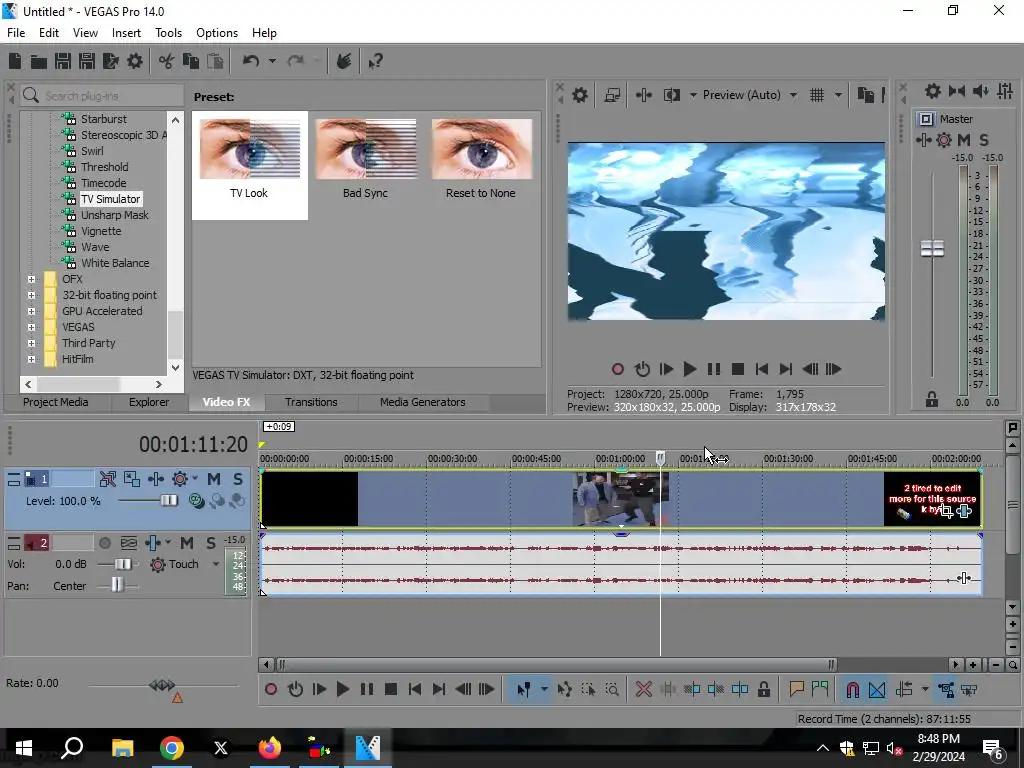Click Play From Start in preview controls
Image resolution: width=1024 pixels, height=768 pixels.
[666, 369]
